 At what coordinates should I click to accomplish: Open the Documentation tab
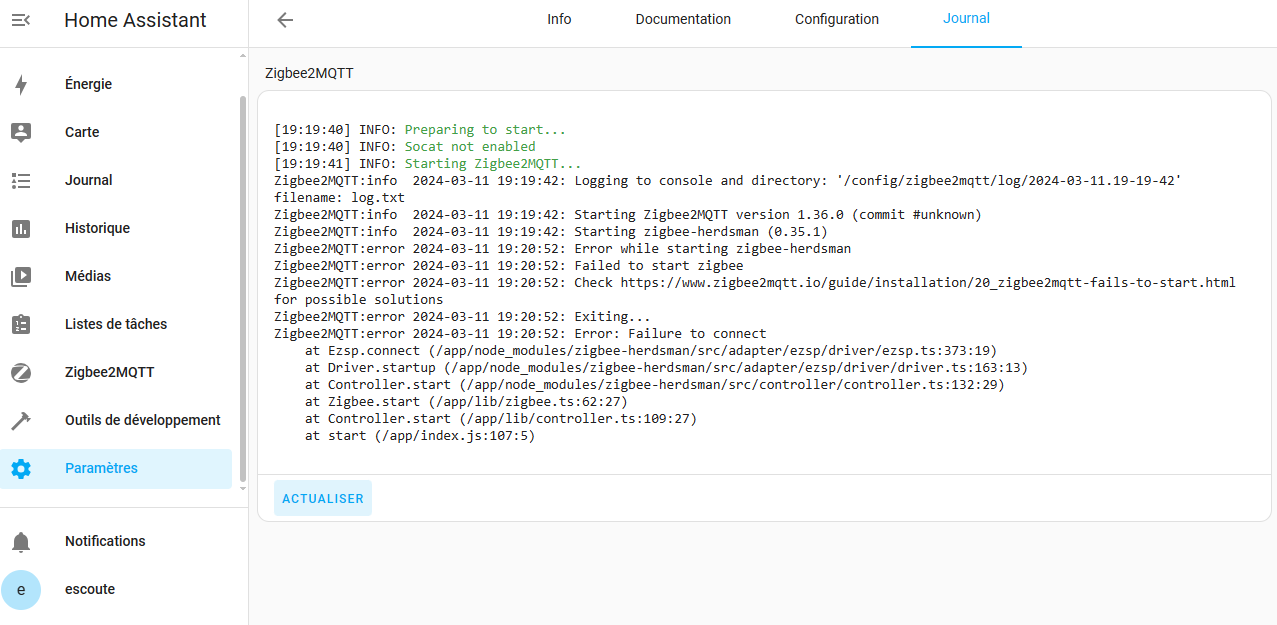(x=683, y=20)
